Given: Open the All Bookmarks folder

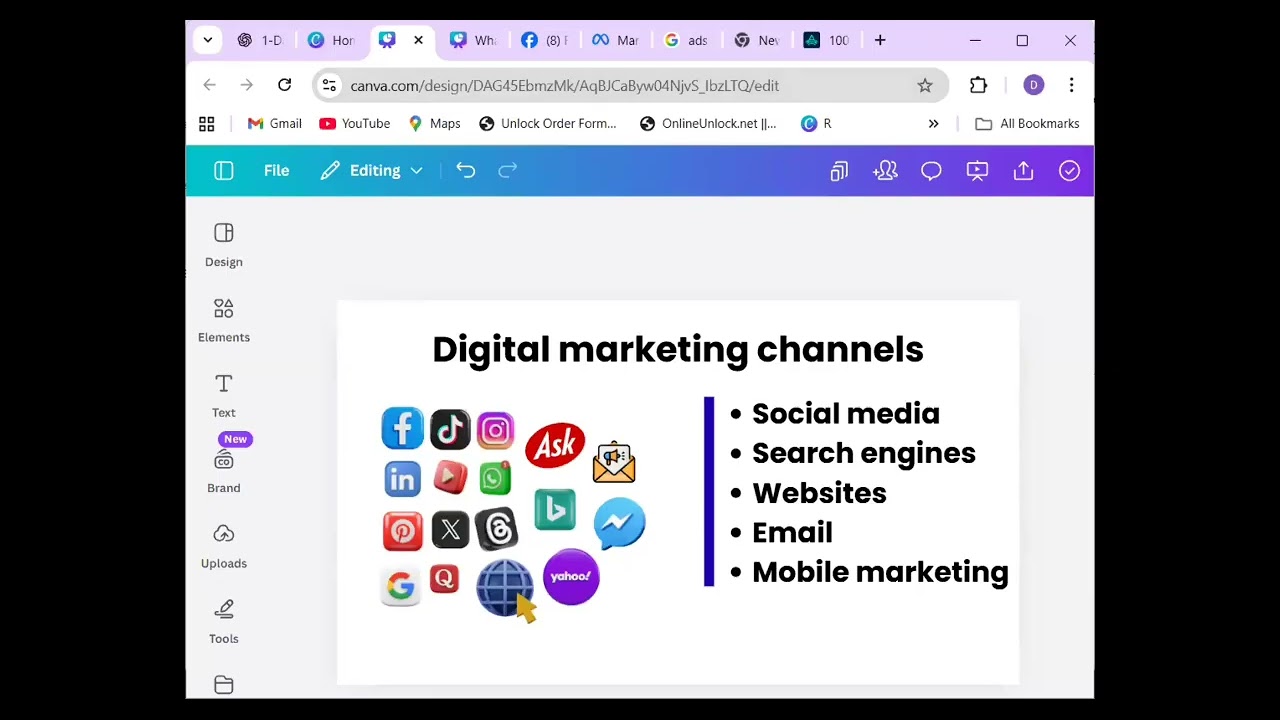Looking at the screenshot, I should (1027, 124).
